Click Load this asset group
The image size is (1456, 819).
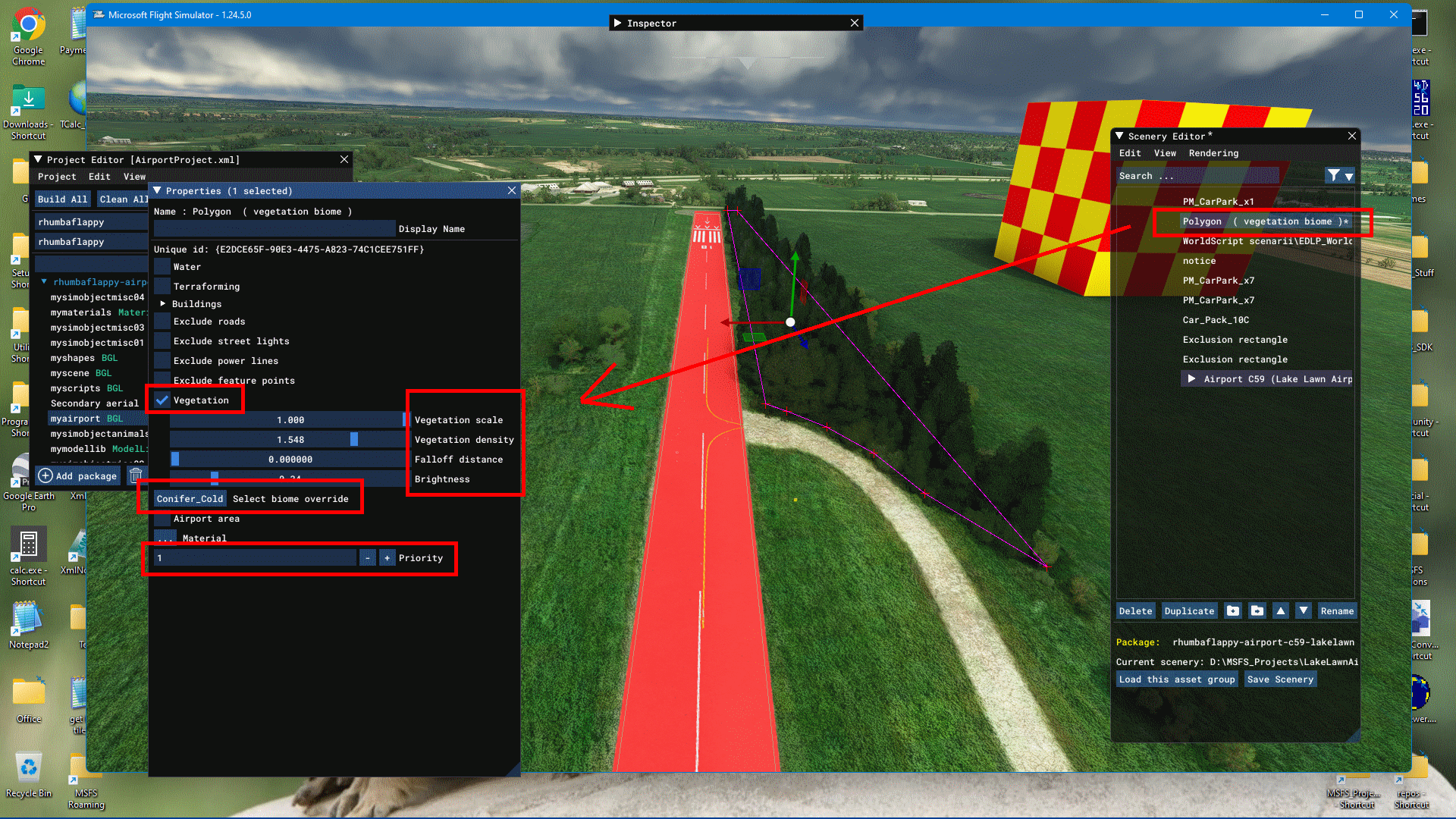click(x=1177, y=679)
